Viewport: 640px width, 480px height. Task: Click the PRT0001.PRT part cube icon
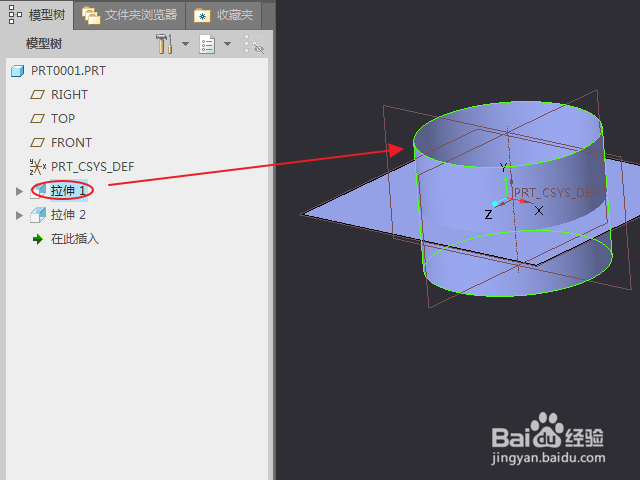17,71
